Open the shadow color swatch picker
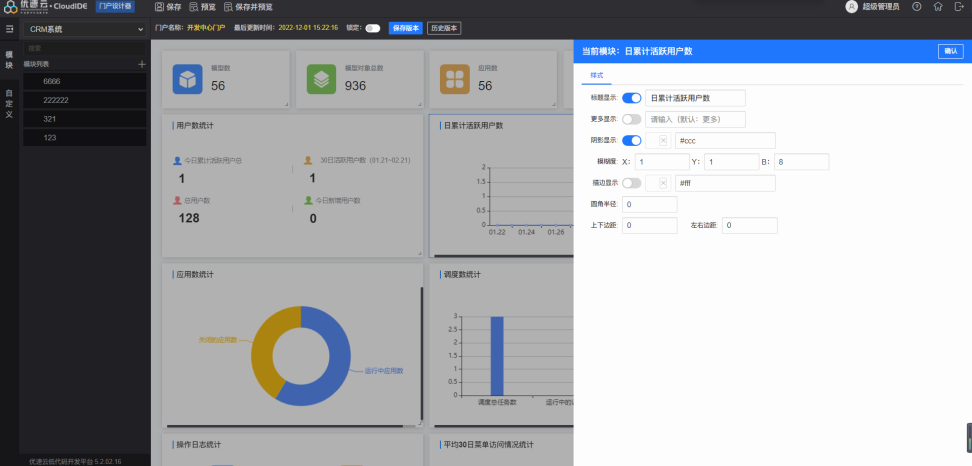972x466 pixels. pos(658,141)
